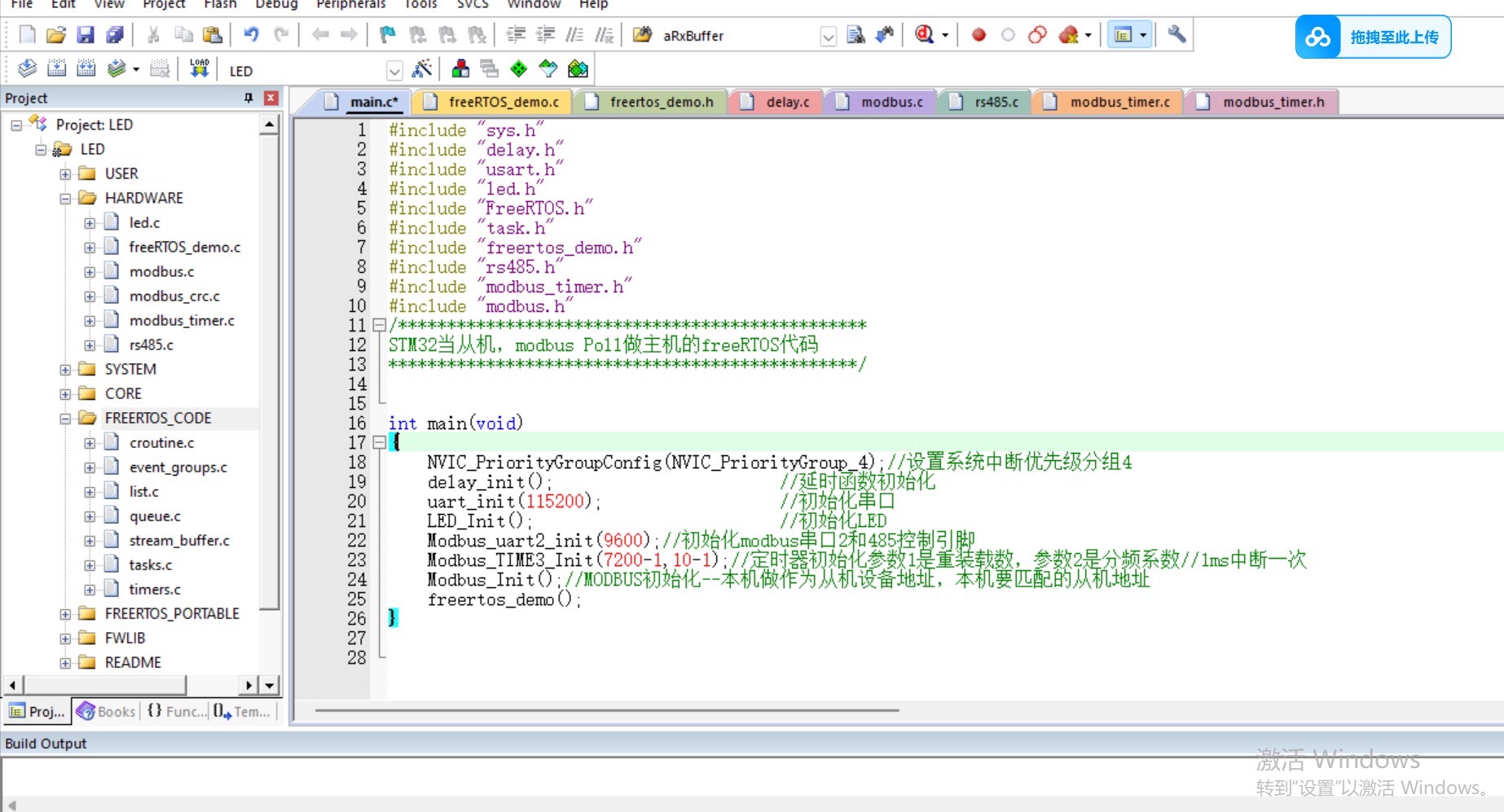Disable all breakpoints

tap(1038, 35)
